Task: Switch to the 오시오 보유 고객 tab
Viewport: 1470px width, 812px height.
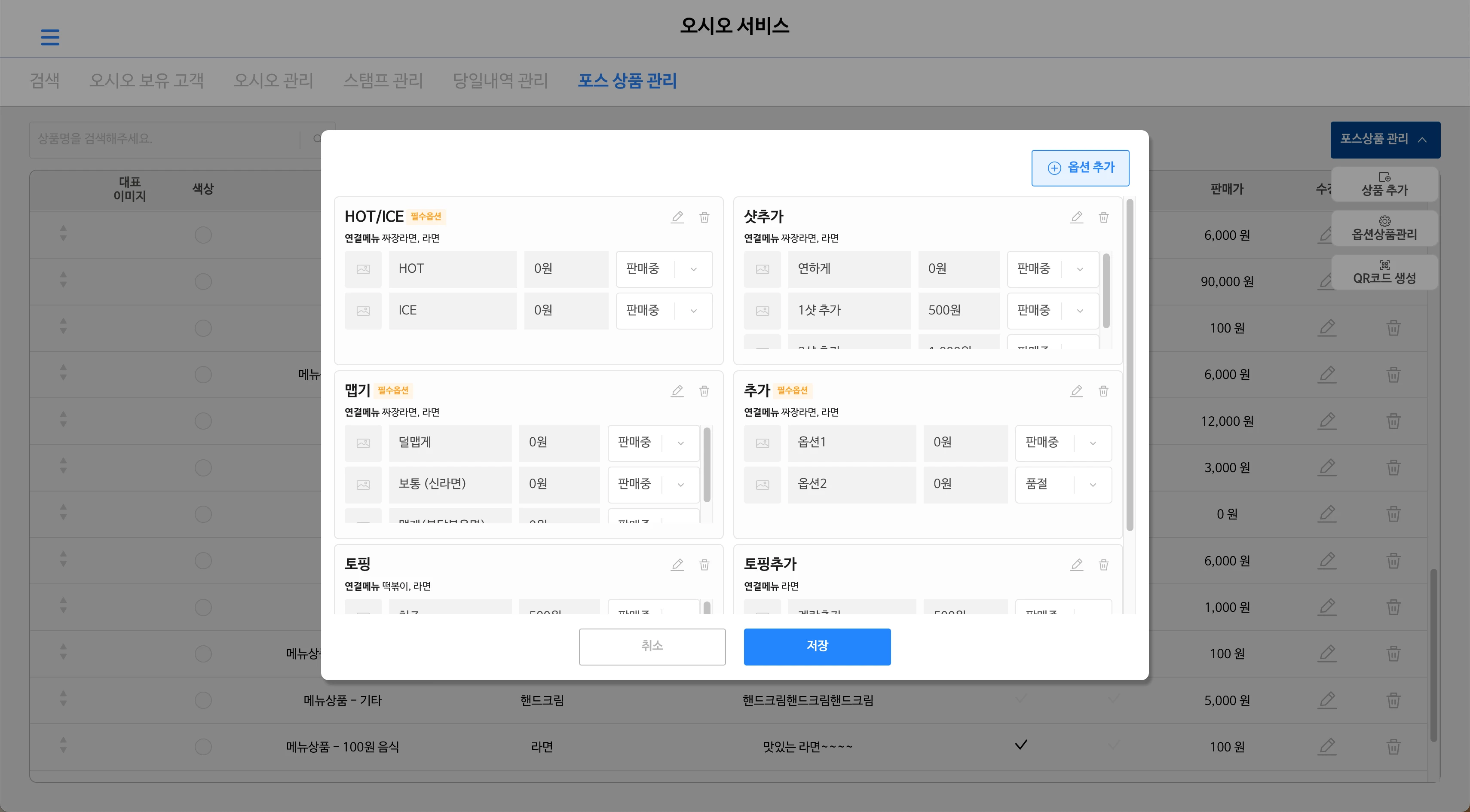Action: pyautogui.click(x=146, y=80)
